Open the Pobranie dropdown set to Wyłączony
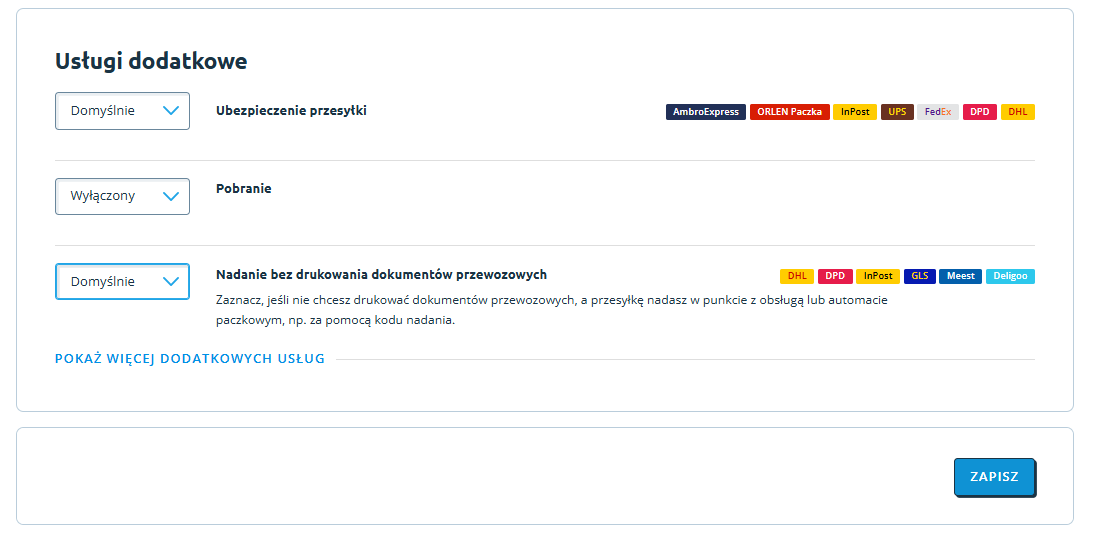Screen dimensions: 1099x540 coord(122,196)
